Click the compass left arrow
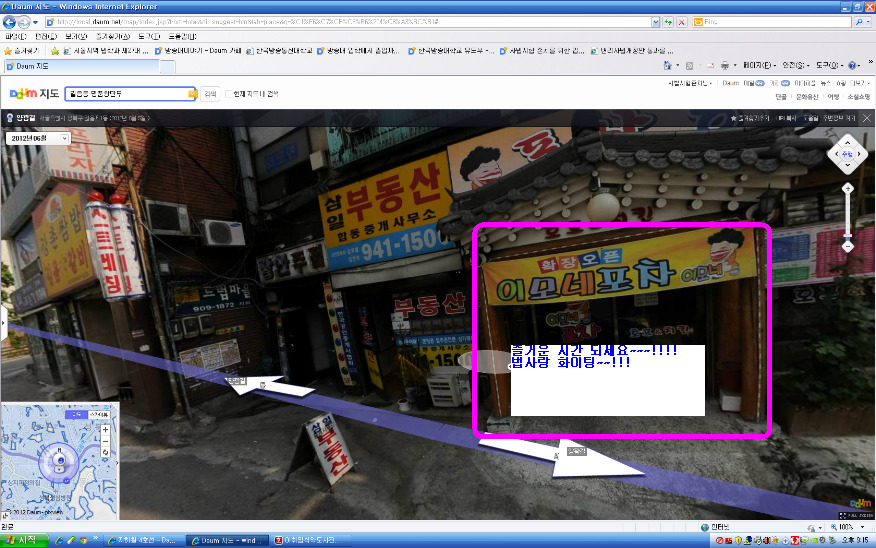The width and height of the screenshot is (876, 548). coord(836,154)
